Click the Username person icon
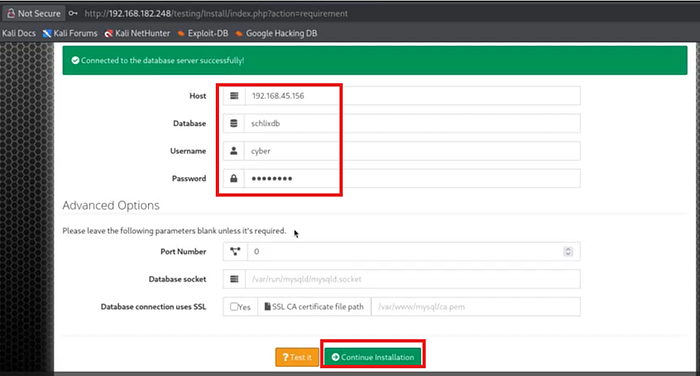This screenshot has height=376, width=700. tap(233, 151)
